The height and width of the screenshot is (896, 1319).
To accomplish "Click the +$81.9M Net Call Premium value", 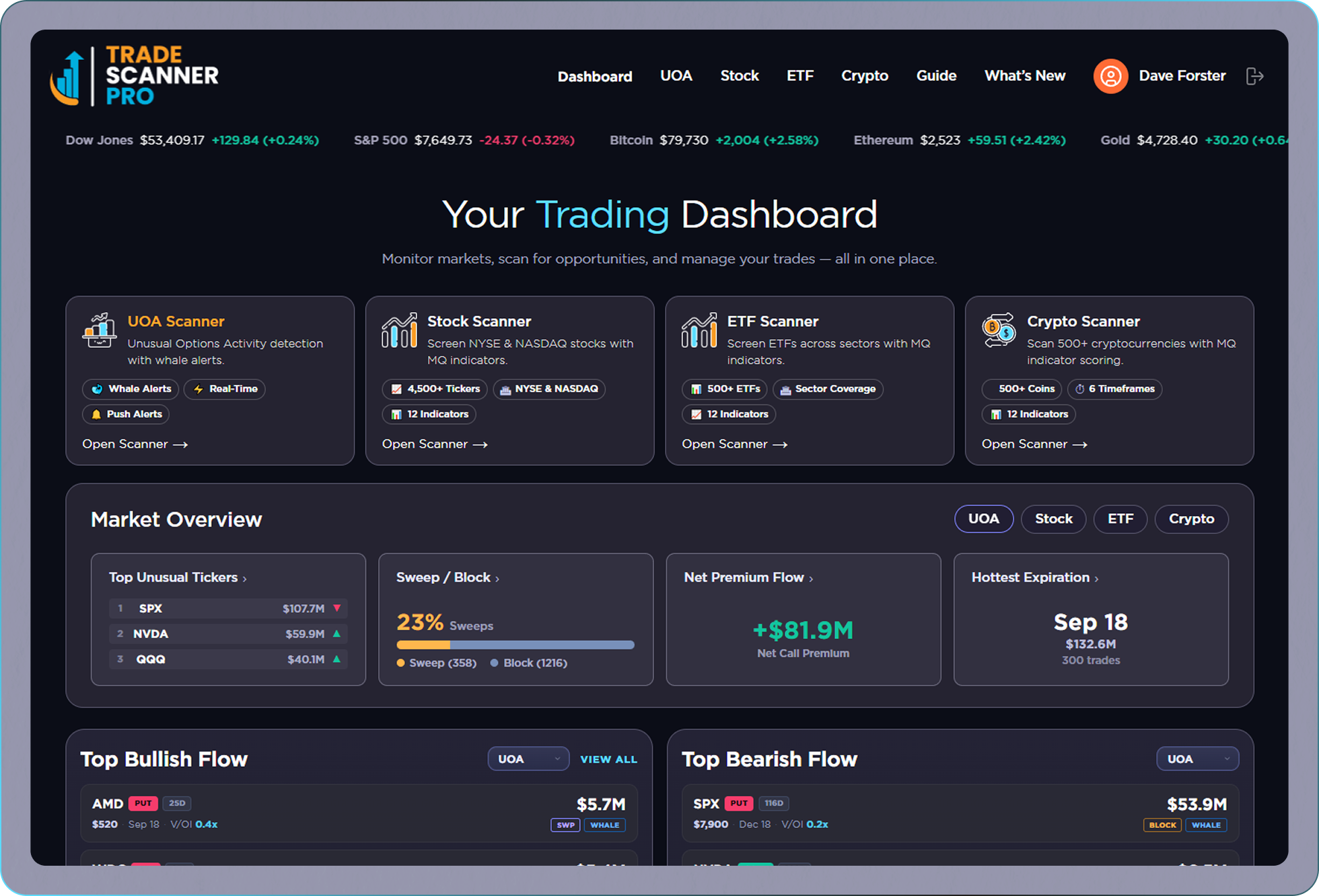I will tap(803, 630).
